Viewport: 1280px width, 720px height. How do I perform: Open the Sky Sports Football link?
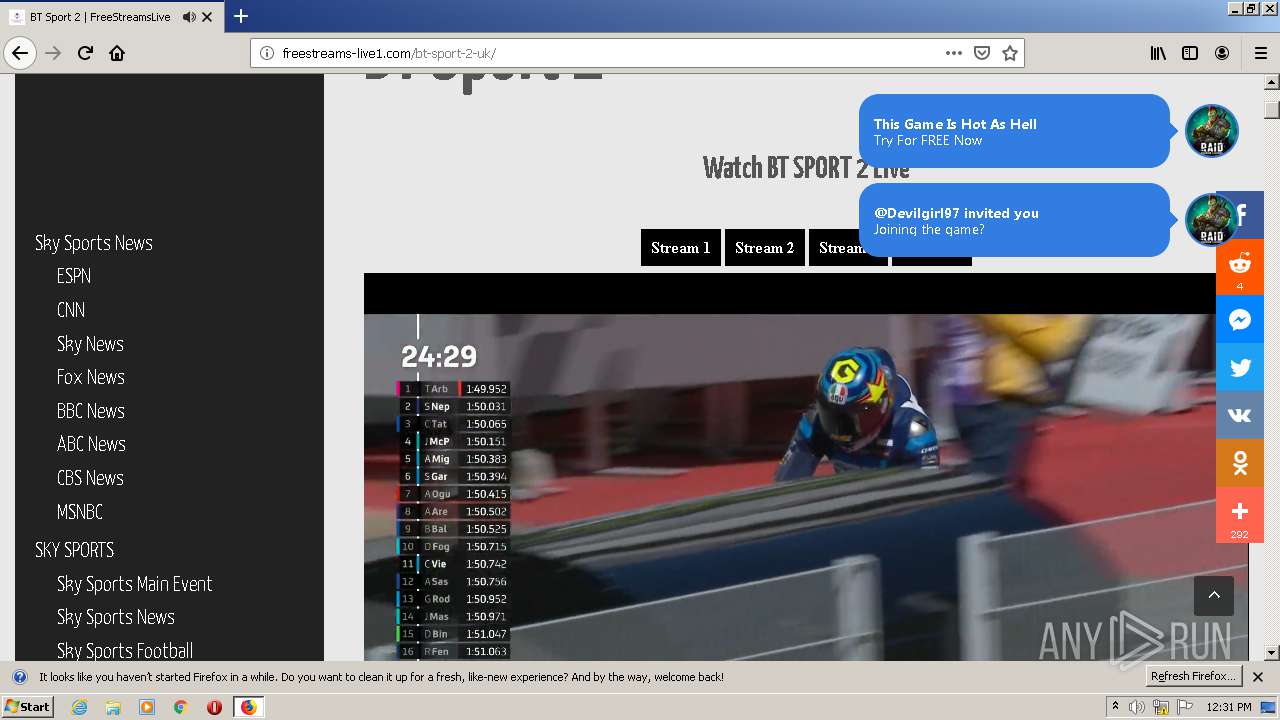click(x=125, y=651)
